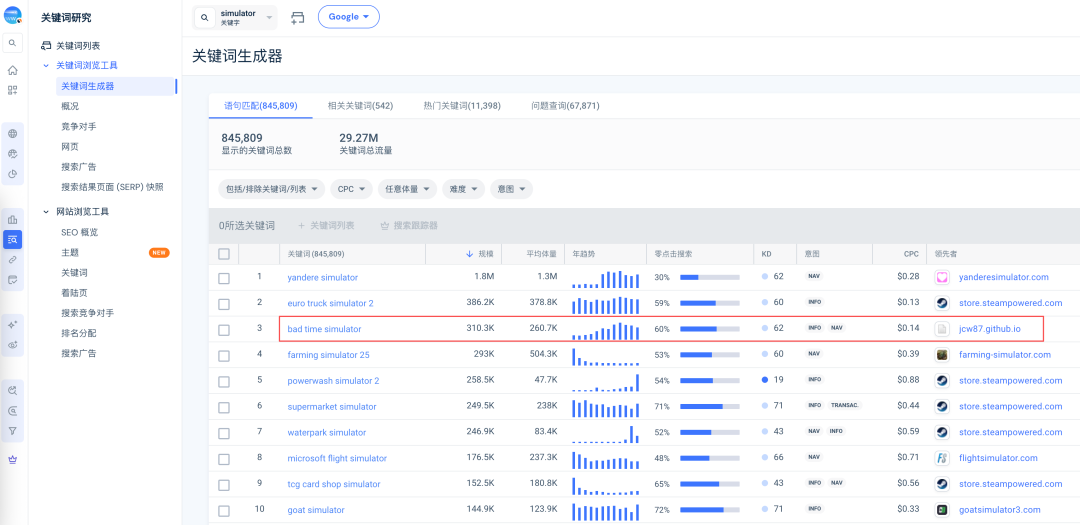Collapse the 关键词浏览工具 sidebar section
The image size is (1080, 525).
pyautogui.click(x=46, y=65)
